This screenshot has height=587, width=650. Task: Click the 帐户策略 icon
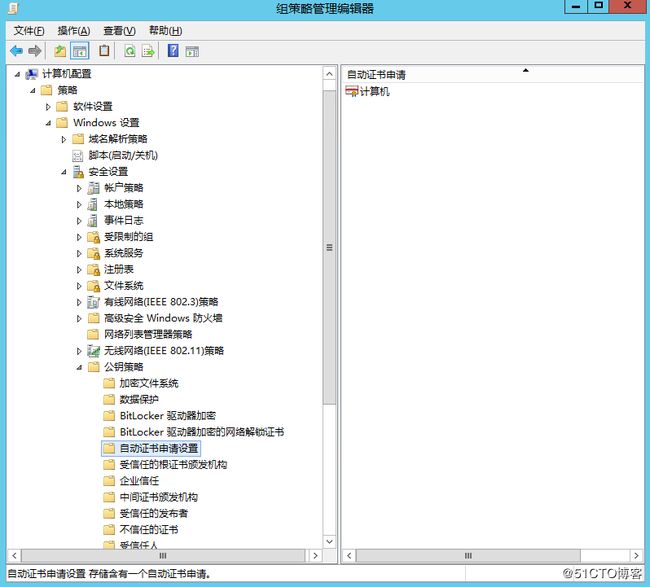point(93,188)
